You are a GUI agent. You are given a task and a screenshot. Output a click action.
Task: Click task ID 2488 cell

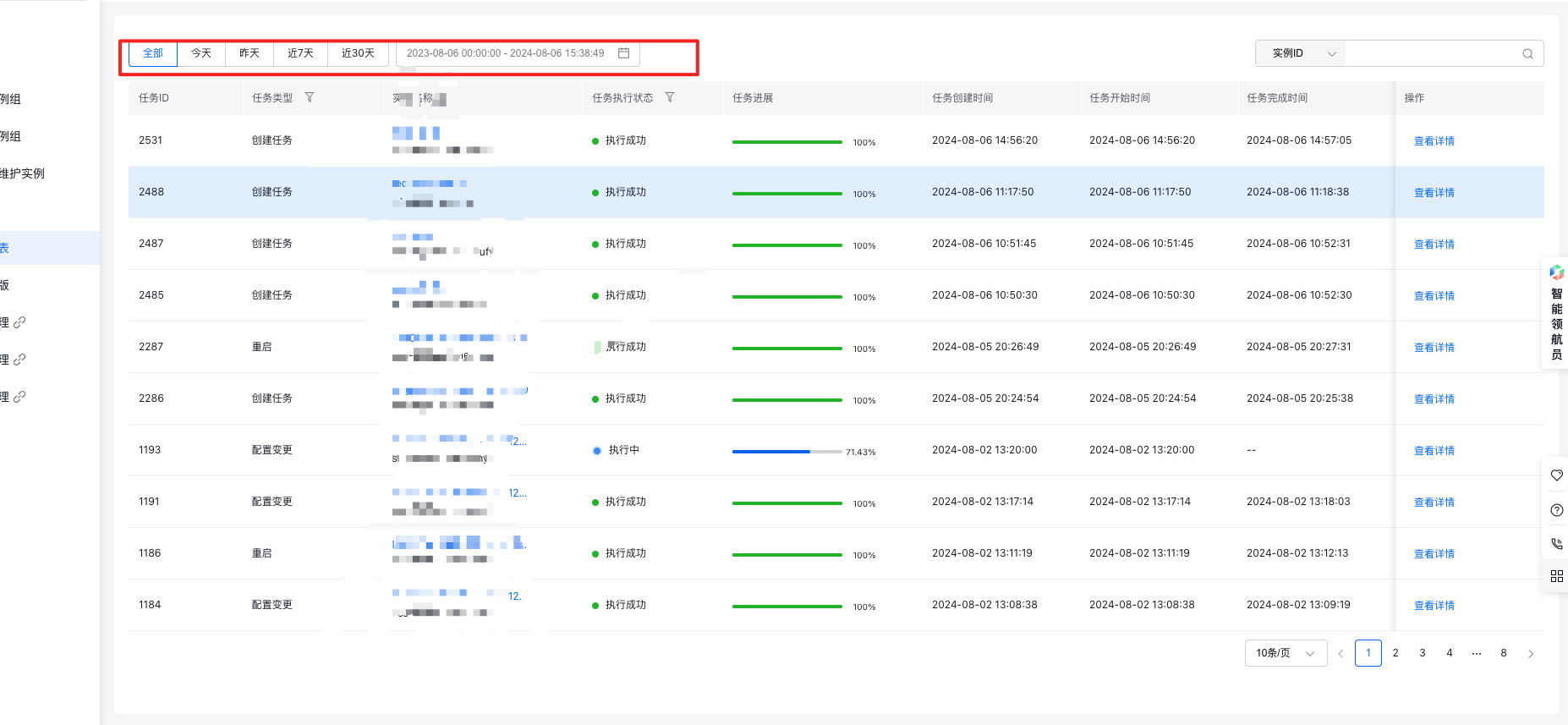[x=151, y=192]
